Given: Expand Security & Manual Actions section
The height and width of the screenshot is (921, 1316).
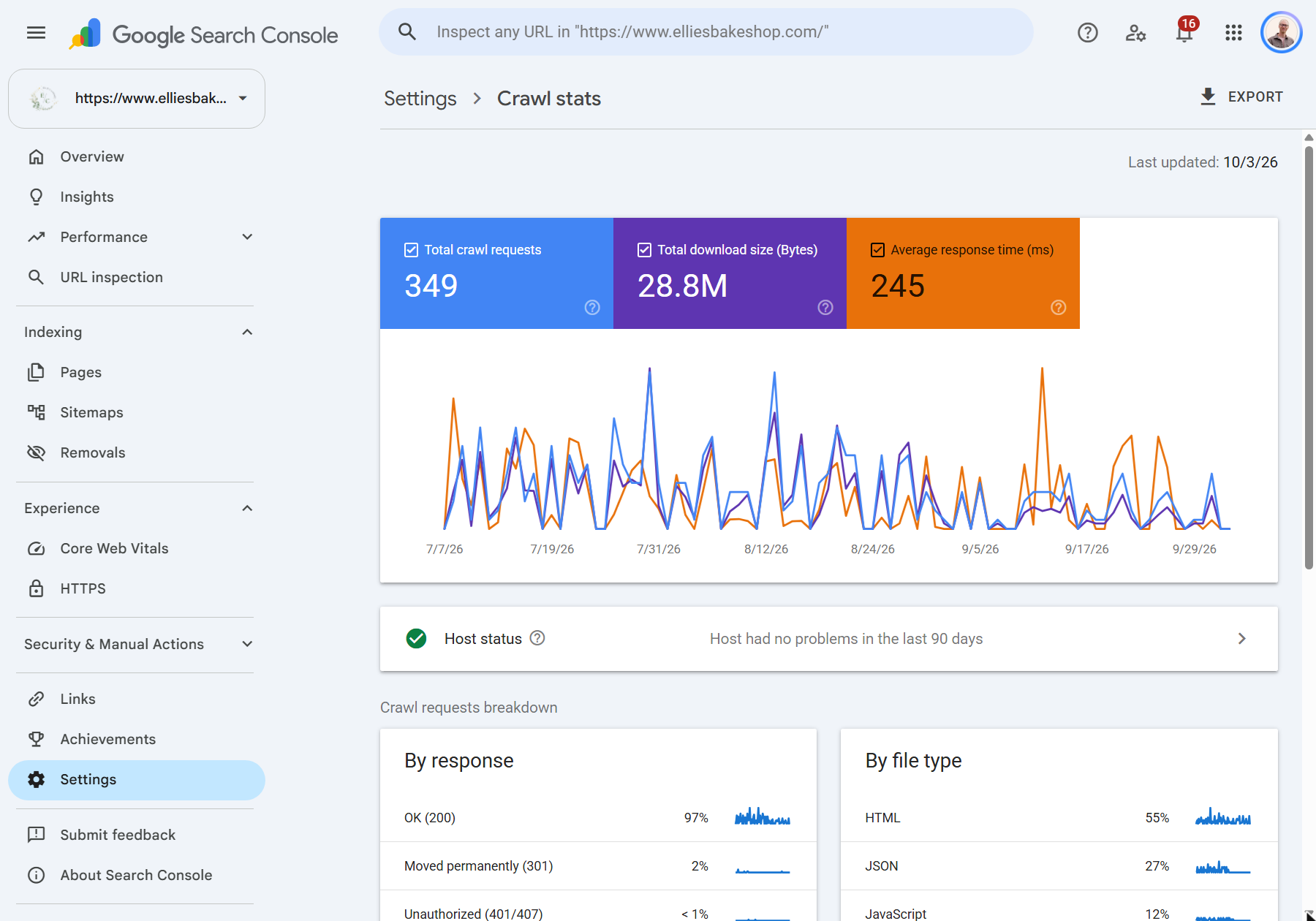Looking at the screenshot, I should tap(247, 644).
